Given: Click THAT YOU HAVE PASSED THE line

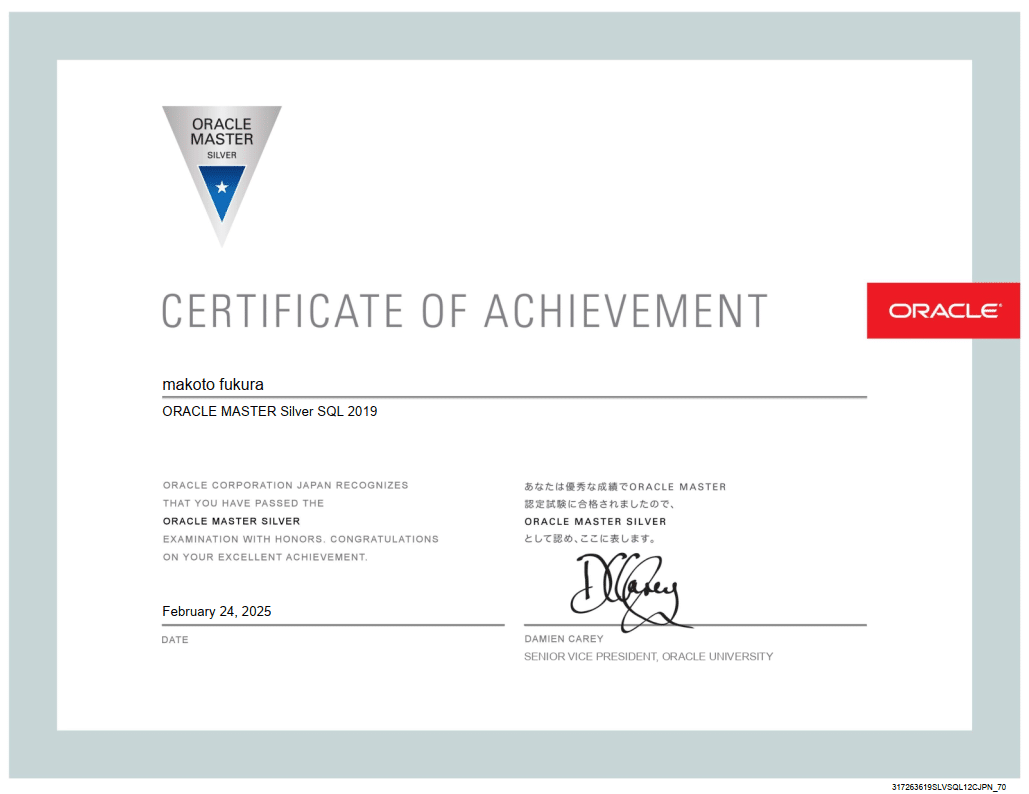Looking at the screenshot, I should tap(243, 503).
